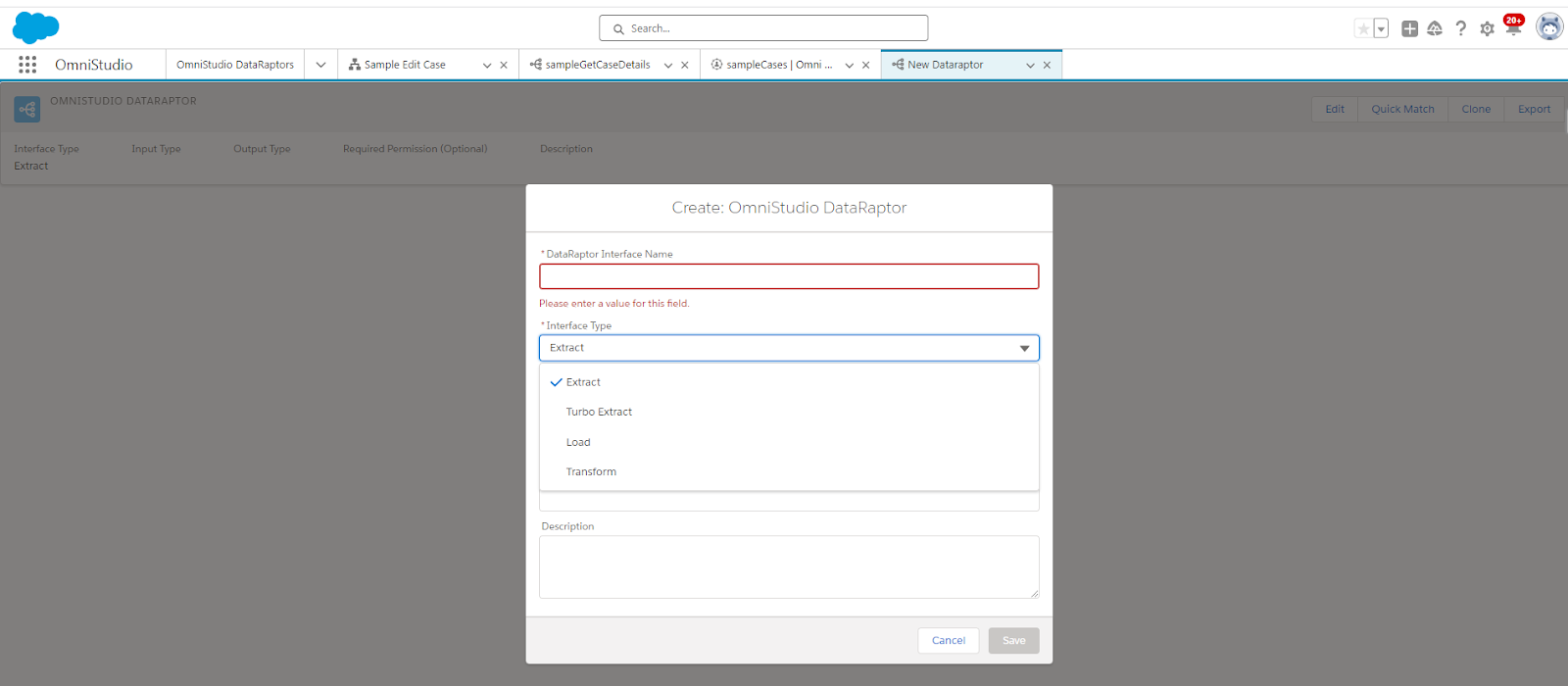The height and width of the screenshot is (686, 1568).
Task: Click the Save button
Action: coord(1014,641)
